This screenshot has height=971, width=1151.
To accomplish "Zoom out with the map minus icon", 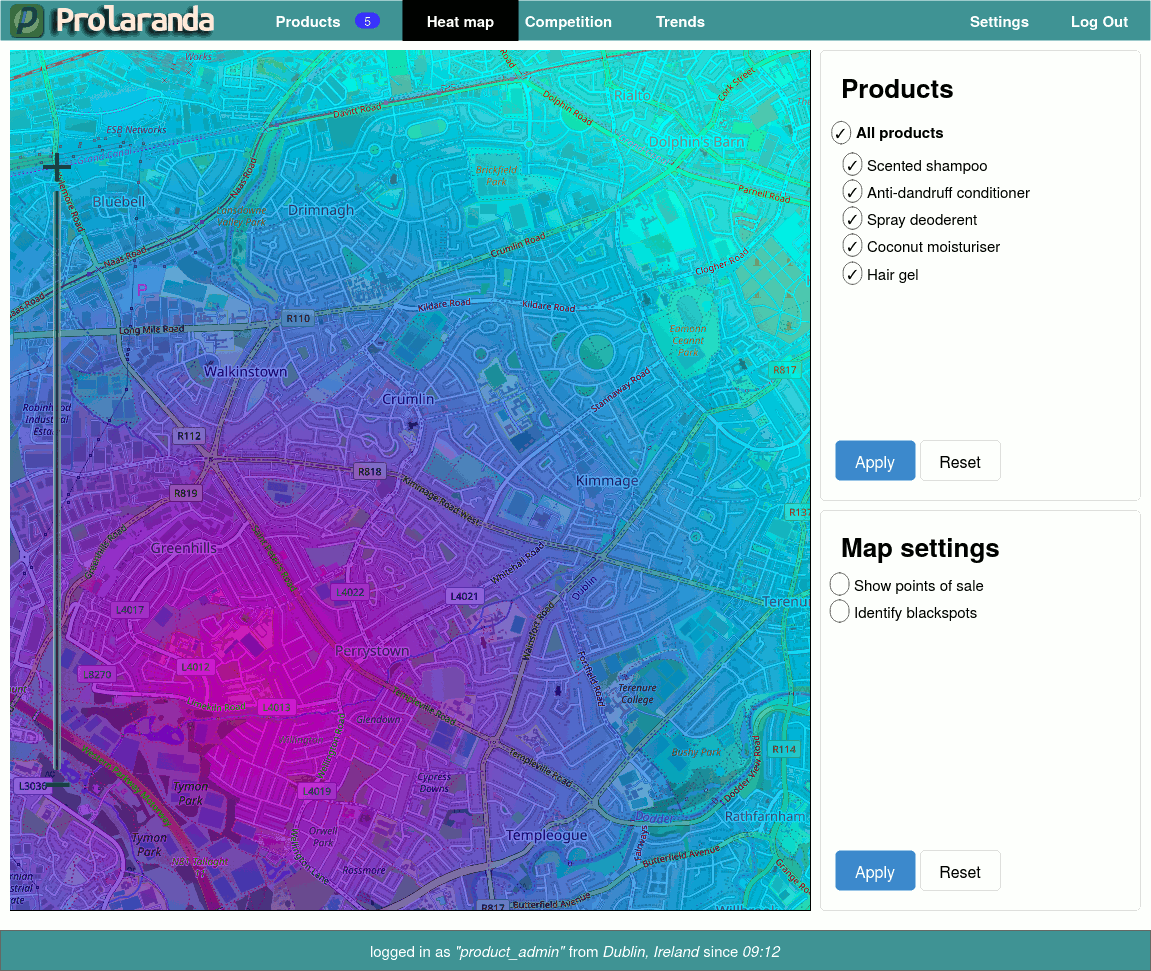I will 57,785.
